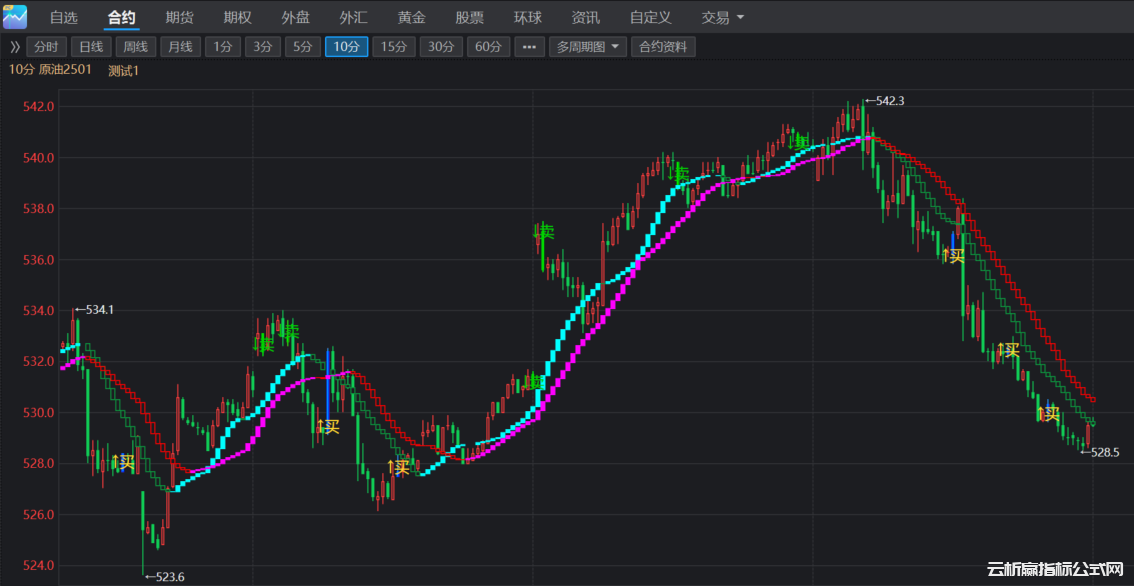This screenshot has width=1134, height=586.
Task: Select the 日线 daily period
Action: (x=91, y=47)
